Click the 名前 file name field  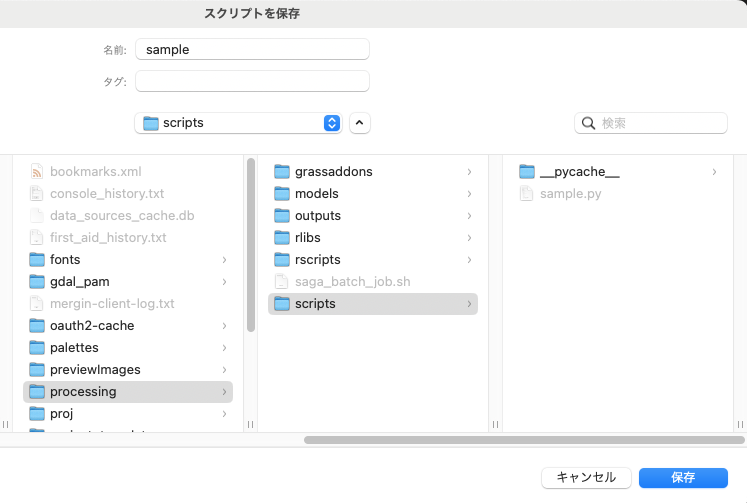point(252,49)
